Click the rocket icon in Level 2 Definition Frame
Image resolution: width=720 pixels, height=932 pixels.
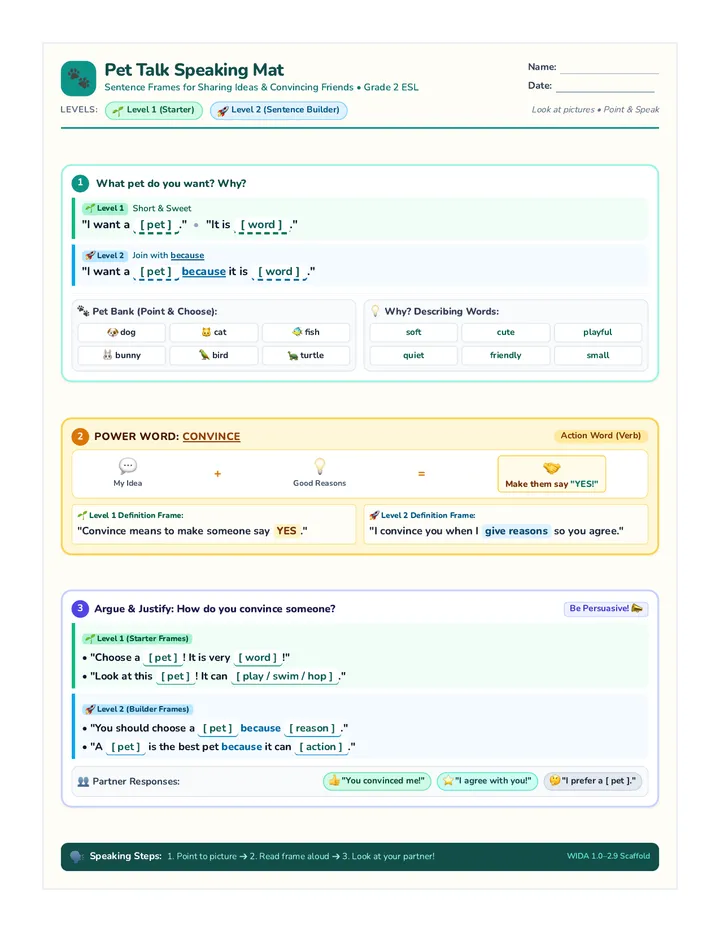(374, 515)
